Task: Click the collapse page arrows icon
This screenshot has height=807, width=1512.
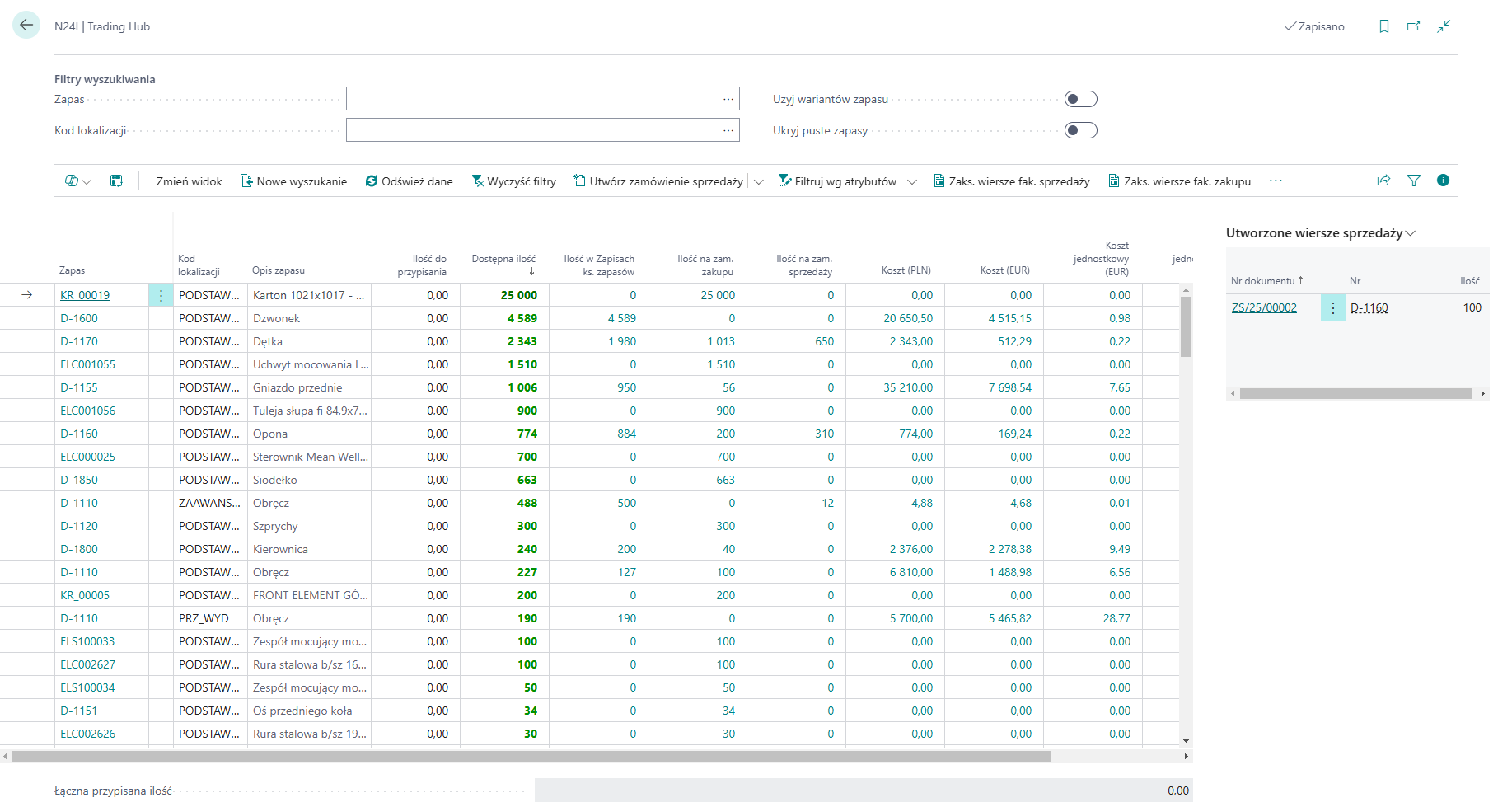Action: click(x=1444, y=26)
